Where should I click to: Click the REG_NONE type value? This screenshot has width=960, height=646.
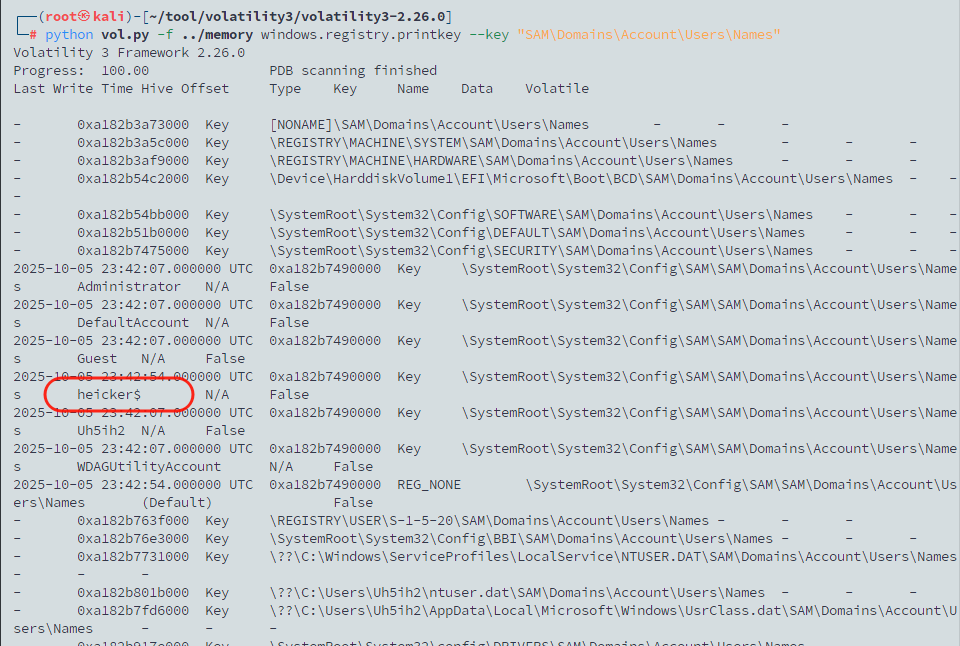429,485
